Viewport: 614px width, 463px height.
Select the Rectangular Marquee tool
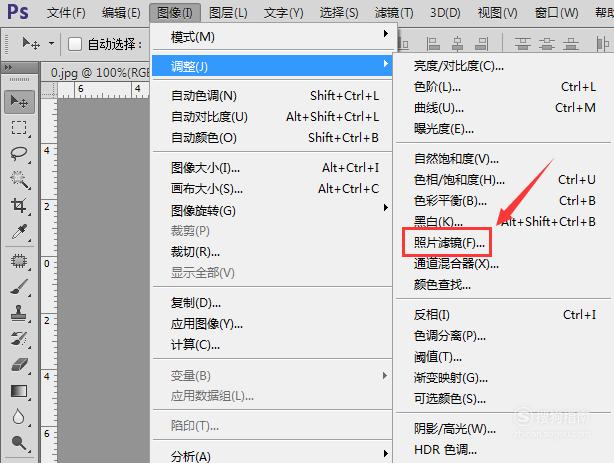coord(19,128)
